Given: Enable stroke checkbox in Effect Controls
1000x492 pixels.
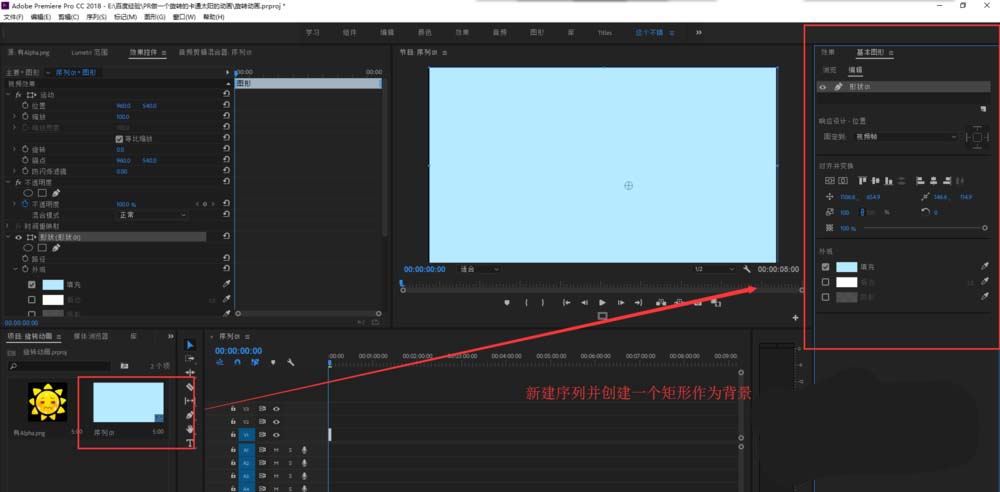Looking at the screenshot, I should 32,299.
